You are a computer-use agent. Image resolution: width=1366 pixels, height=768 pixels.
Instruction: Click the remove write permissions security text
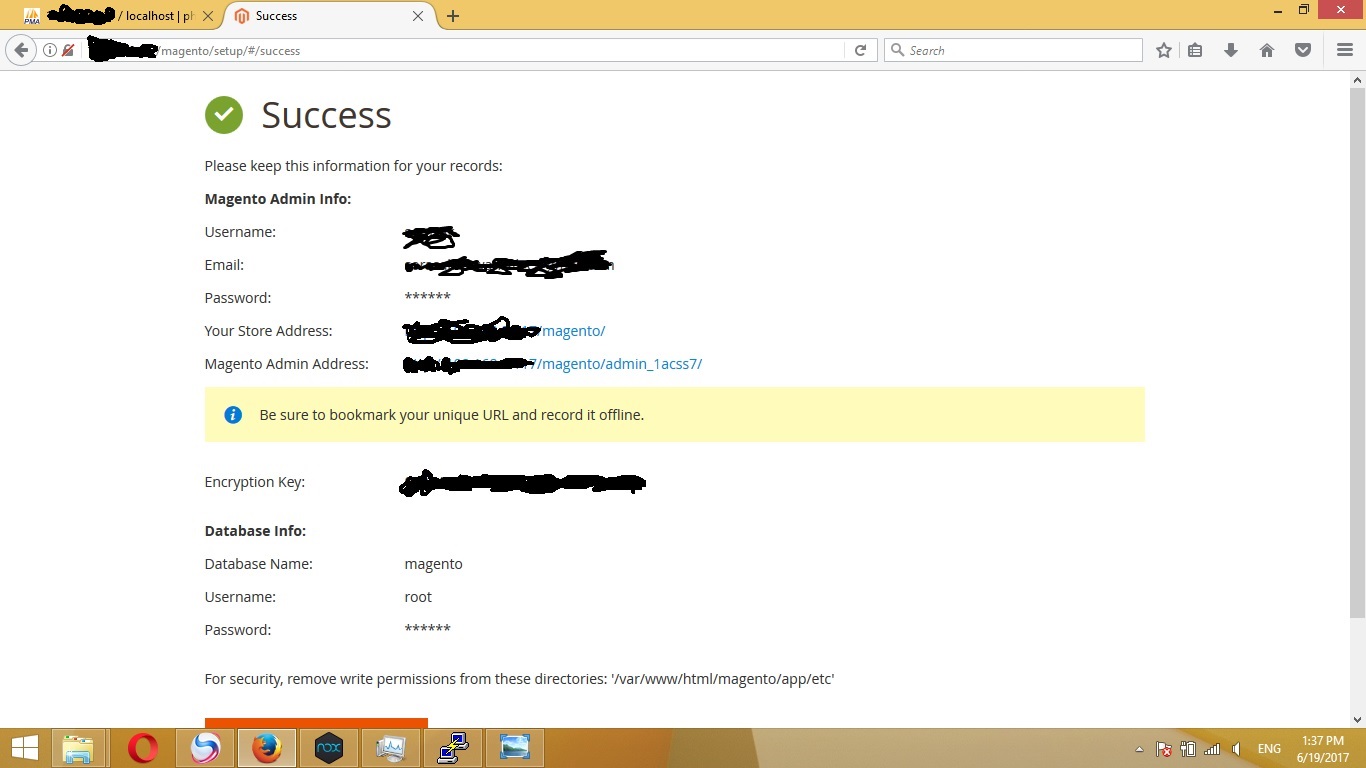point(519,679)
